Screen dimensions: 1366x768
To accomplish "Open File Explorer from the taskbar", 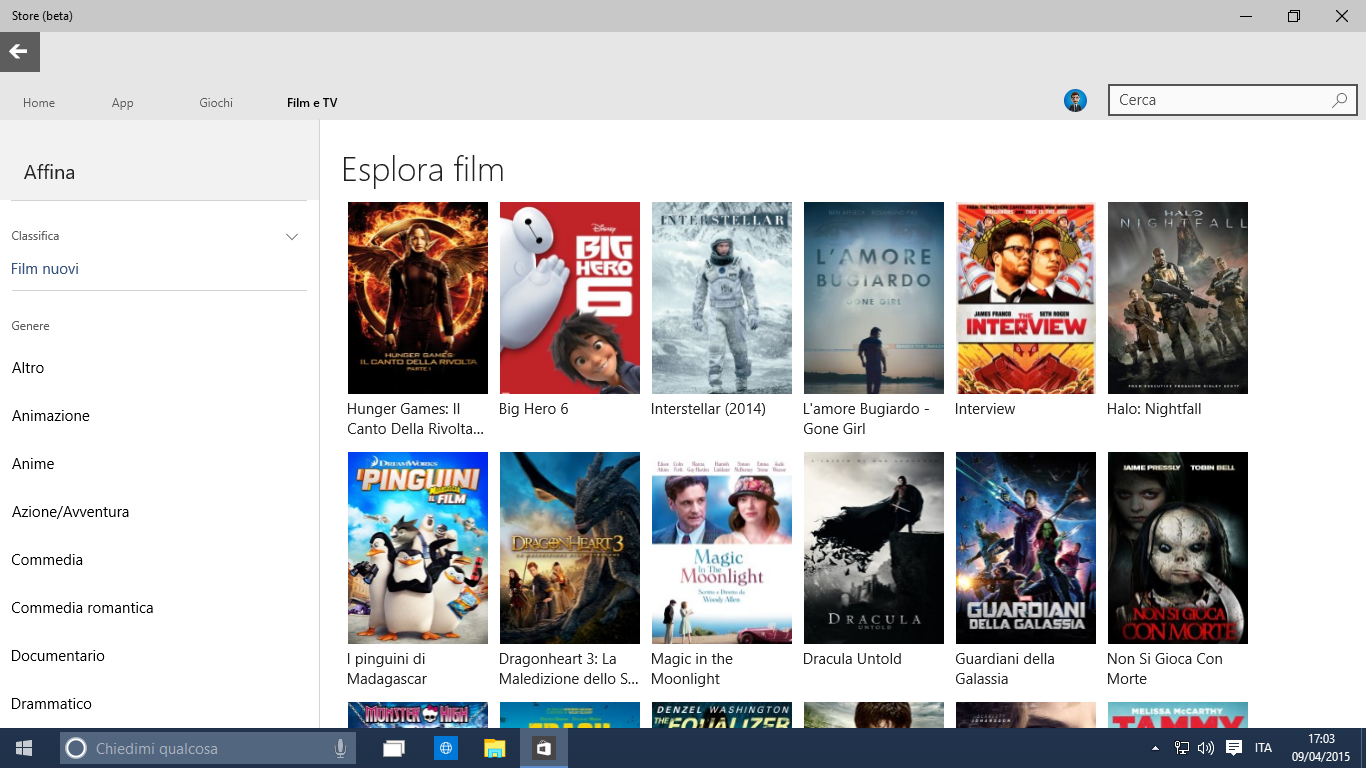I will click(495, 748).
